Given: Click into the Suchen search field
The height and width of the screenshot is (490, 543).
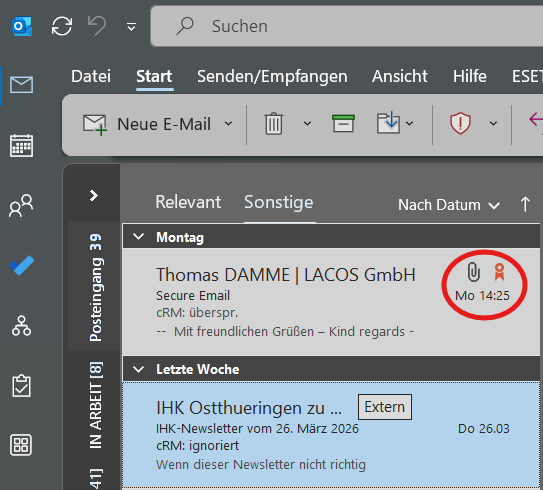Looking at the screenshot, I should click(x=346, y=26).
